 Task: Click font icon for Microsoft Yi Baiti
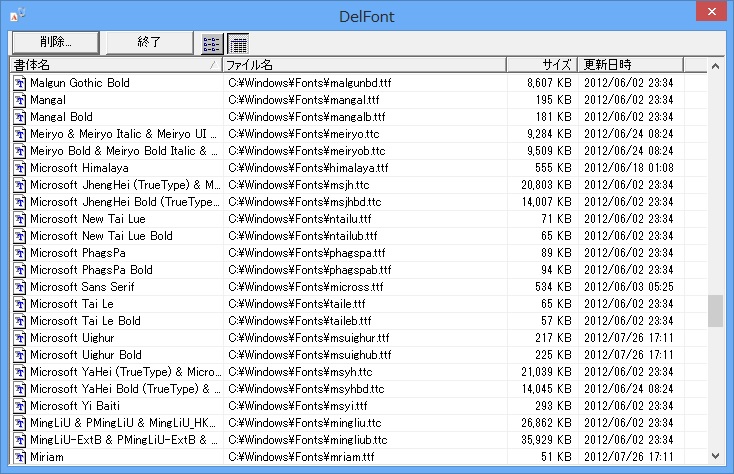[20, 406]
